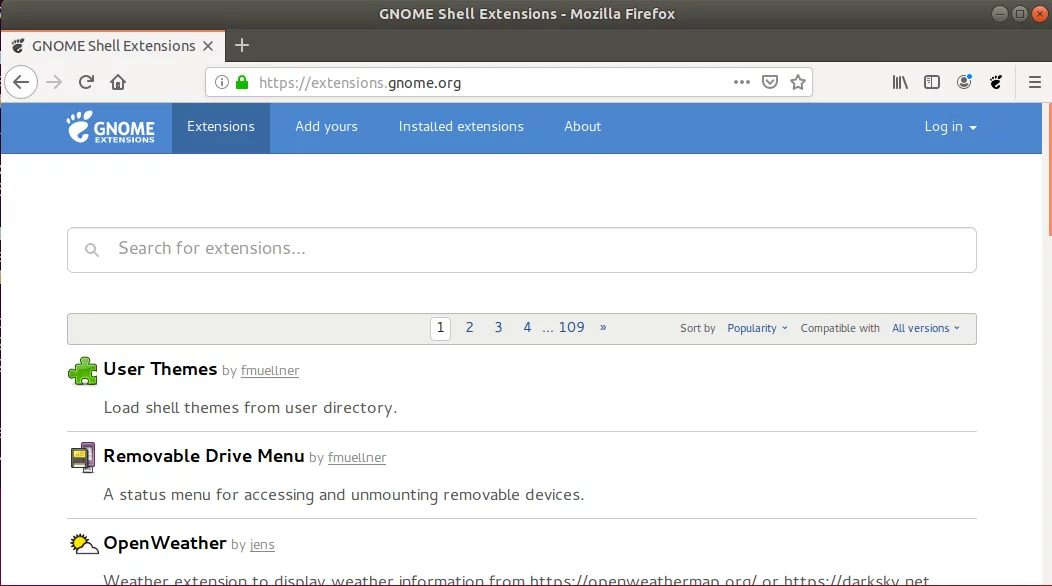Go to Installed extensions
The image size is (1052, 586).
click(461, 127)
